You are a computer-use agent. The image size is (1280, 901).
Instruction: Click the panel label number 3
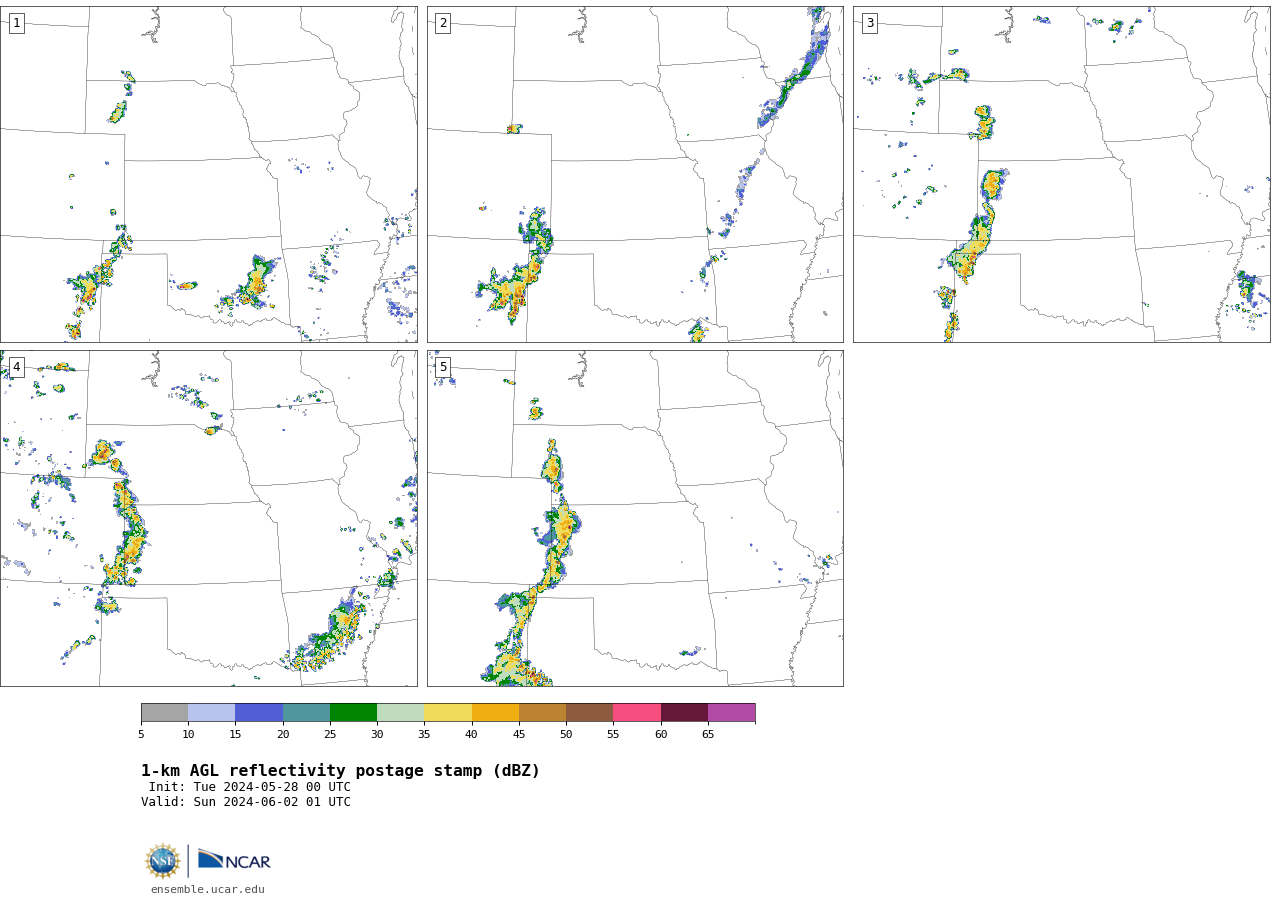870,23
